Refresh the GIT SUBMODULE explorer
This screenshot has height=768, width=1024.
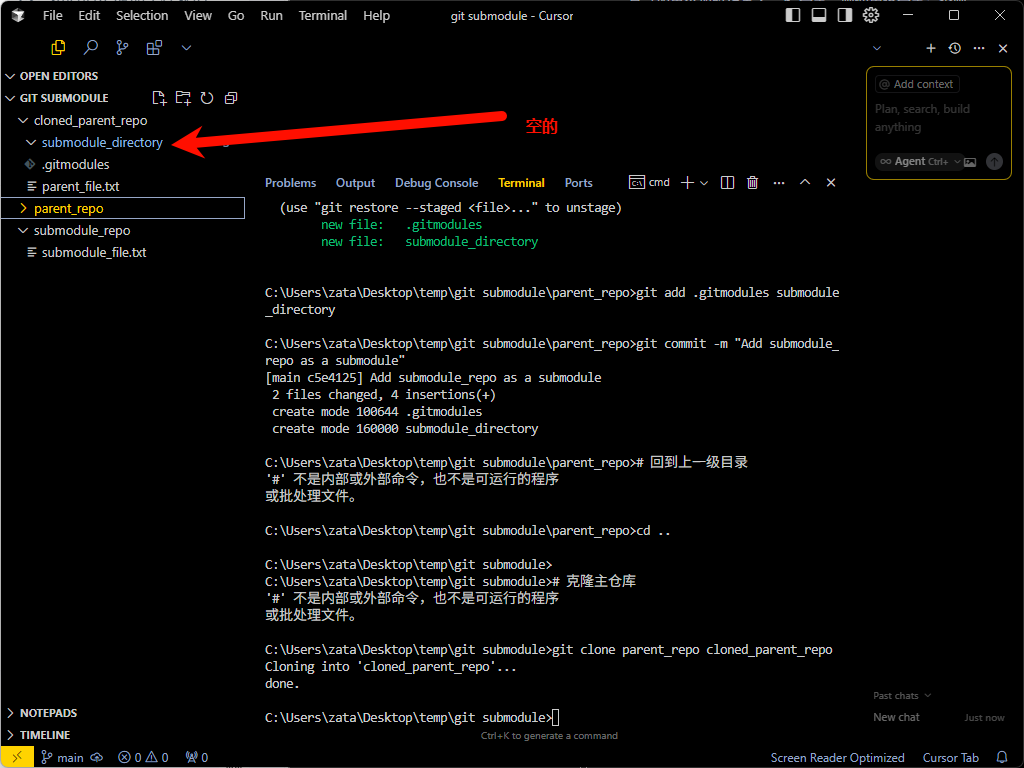click(x=207, y=97)
